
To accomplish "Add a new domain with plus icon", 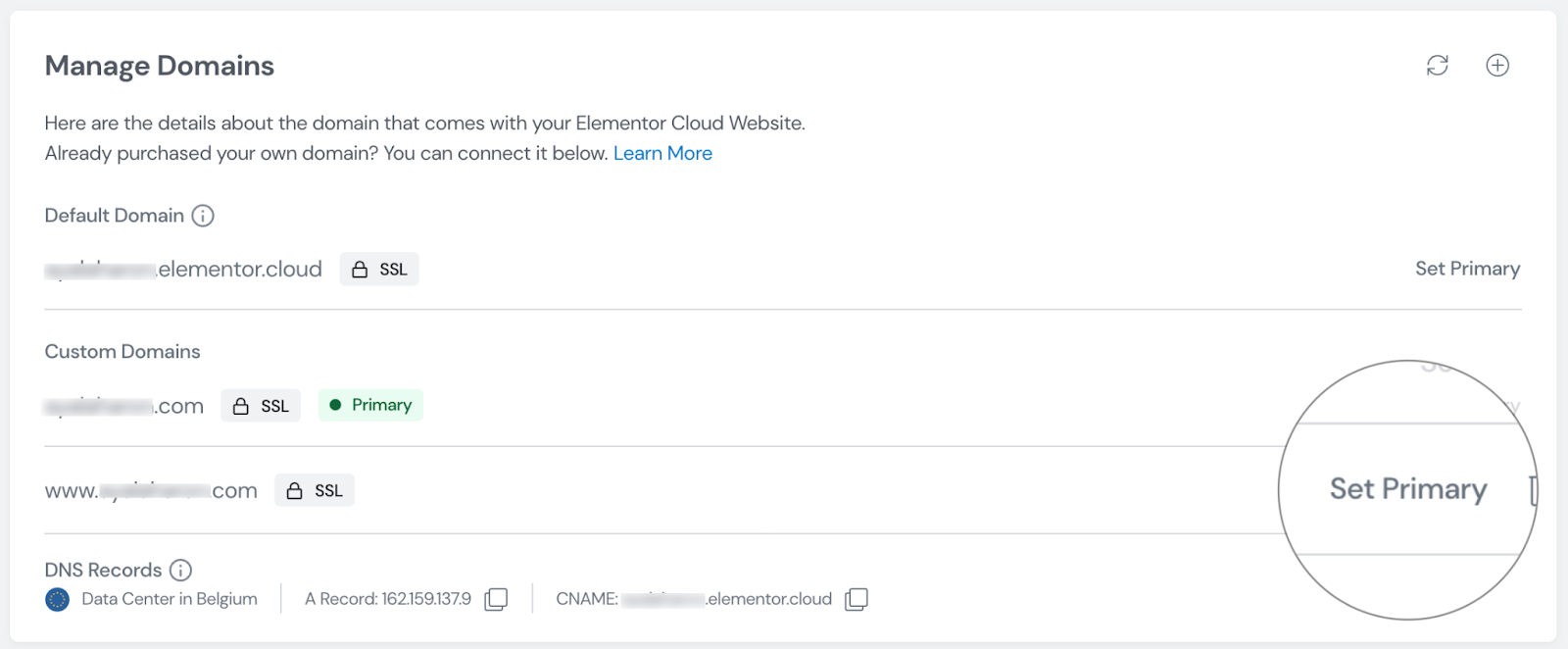I will click(x=1497, y=66).
